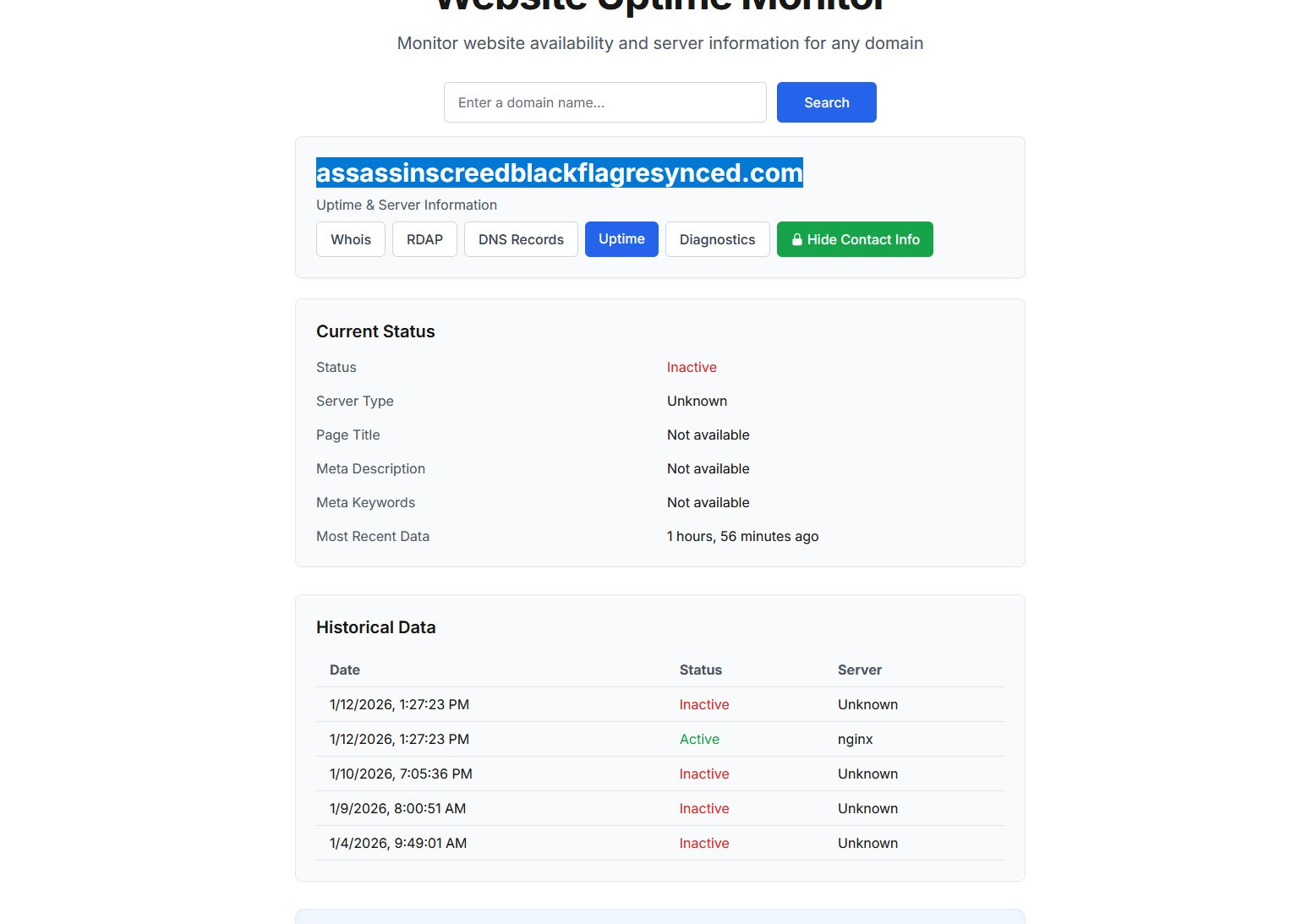Screen dimensions: 1291x924
Task: Open the DNS Records tab
Action: click(521, 240)
